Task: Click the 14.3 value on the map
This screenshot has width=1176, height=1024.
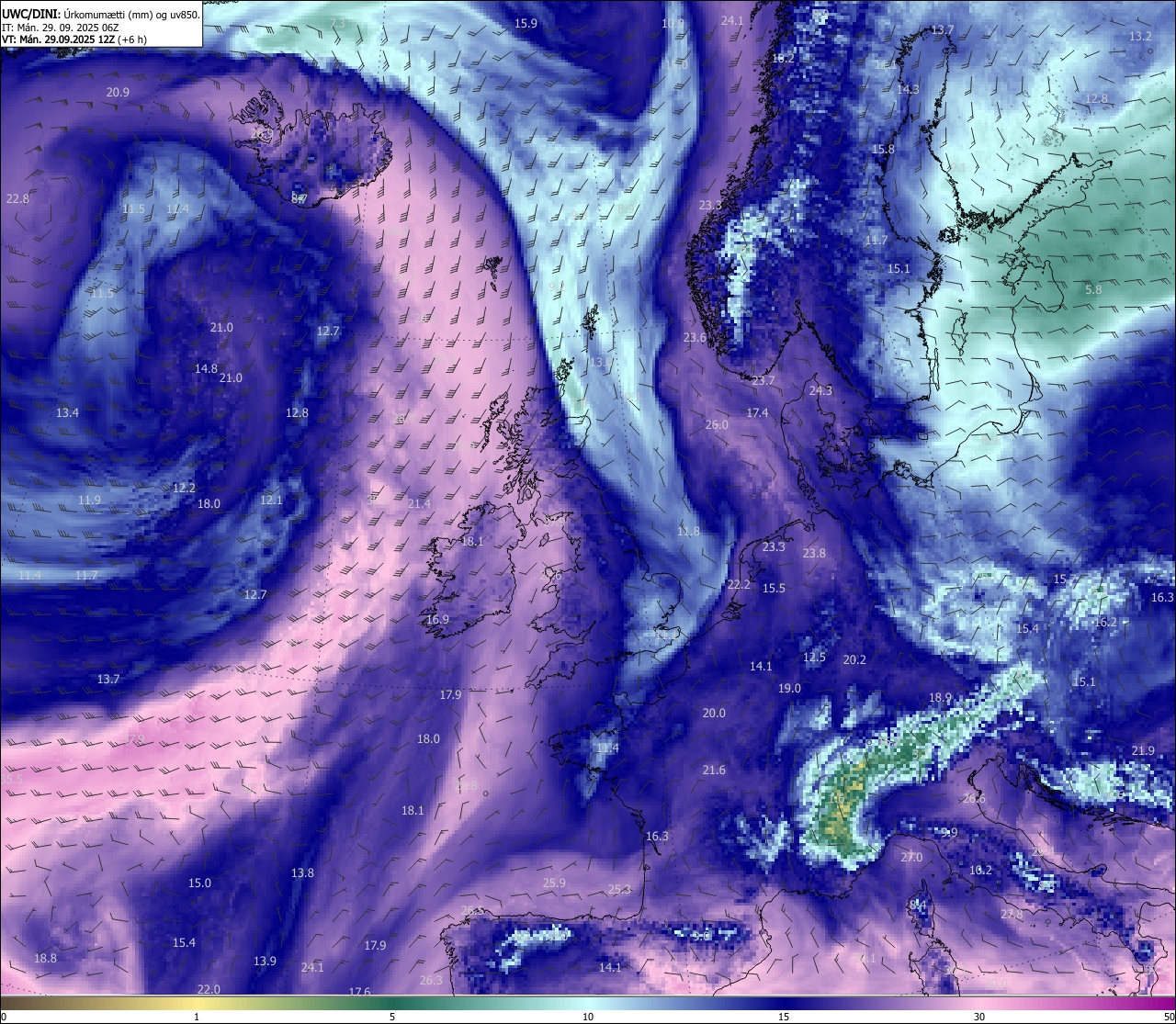Action: click(908, 90)
